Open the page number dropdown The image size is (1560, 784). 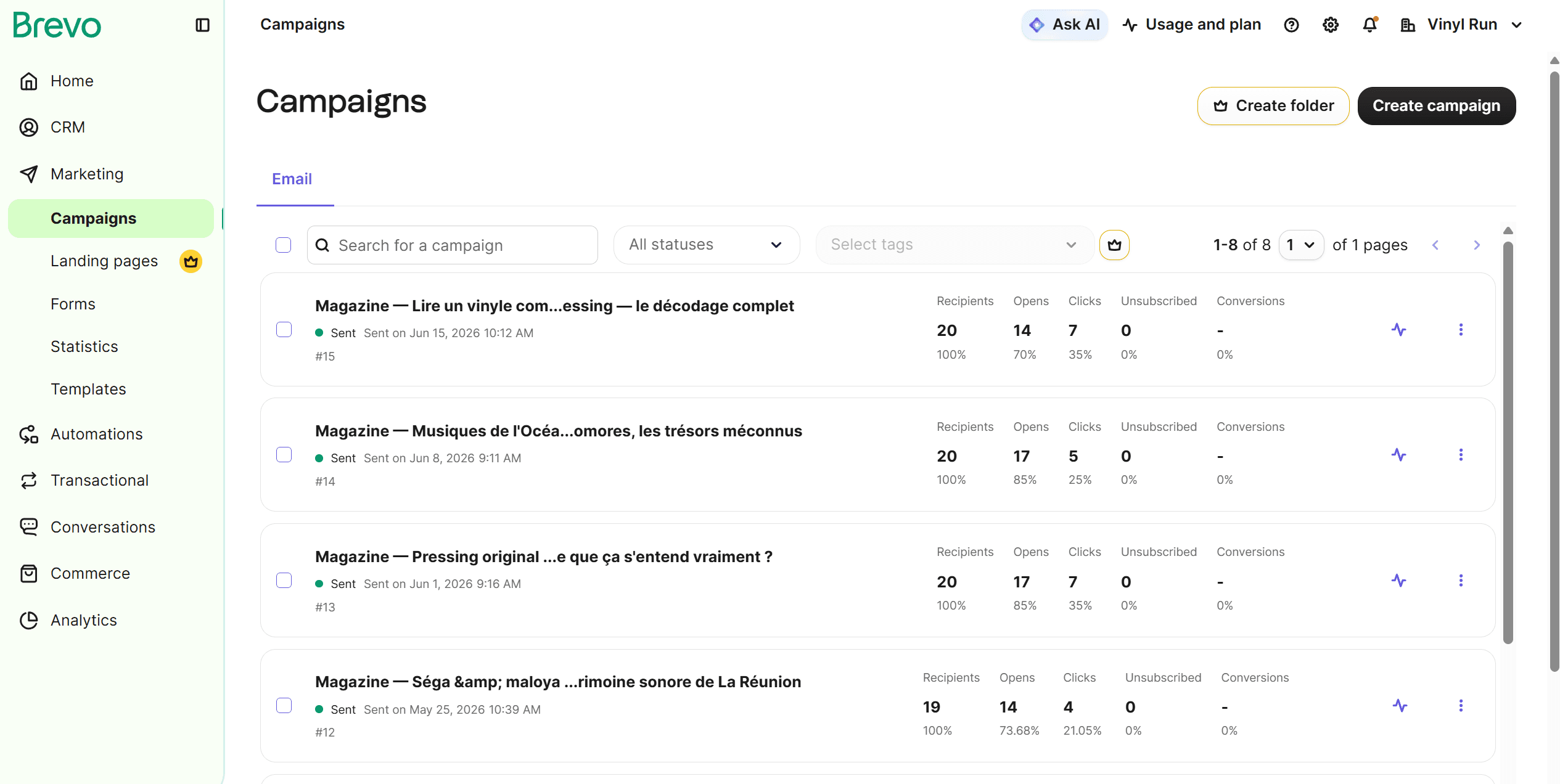(x=1301, y=245)
